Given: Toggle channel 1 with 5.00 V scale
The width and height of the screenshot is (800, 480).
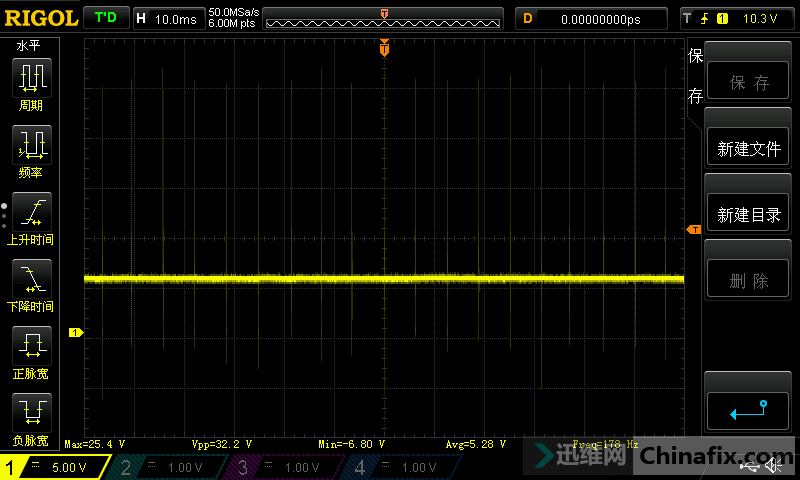Looking at the screenshot, I should (53, 467).
